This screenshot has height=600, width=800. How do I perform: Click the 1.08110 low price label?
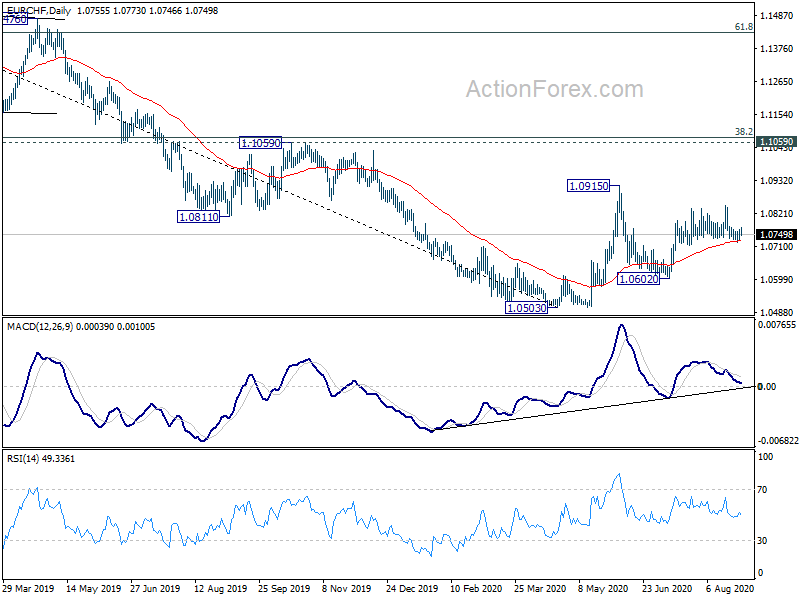tap(198, 217)
